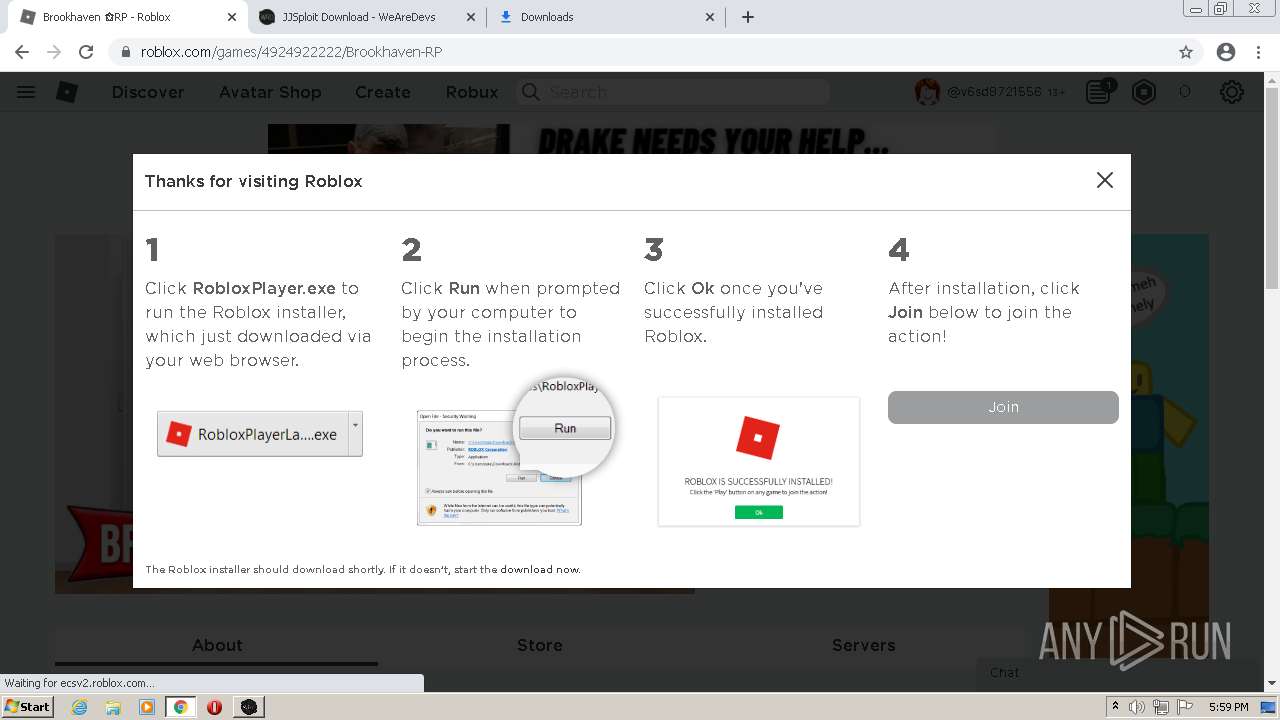Click the grey Join button

(1003, 407)
